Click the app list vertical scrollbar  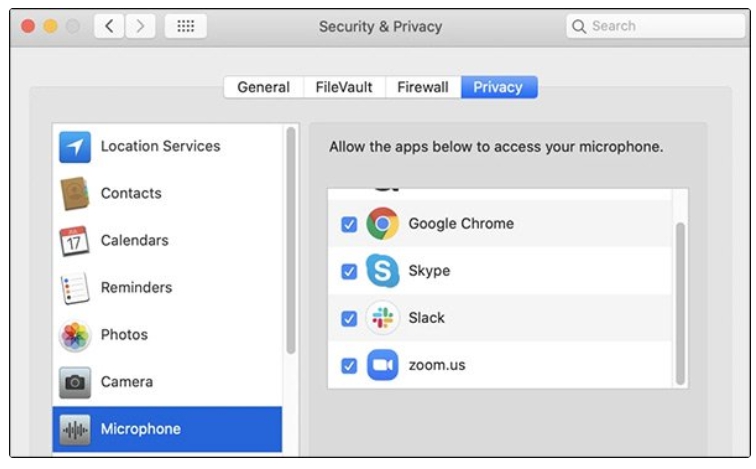(x=680, y=300)
